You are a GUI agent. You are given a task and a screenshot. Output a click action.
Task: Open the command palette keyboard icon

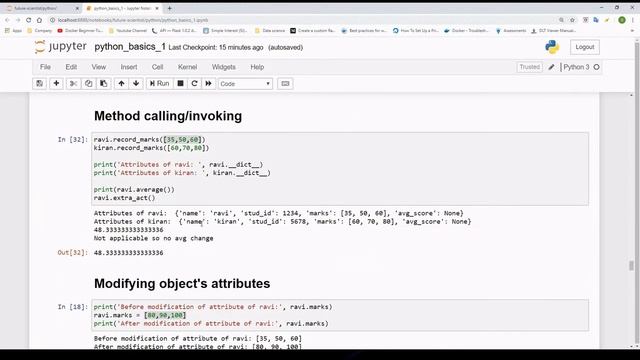(285, 84)
